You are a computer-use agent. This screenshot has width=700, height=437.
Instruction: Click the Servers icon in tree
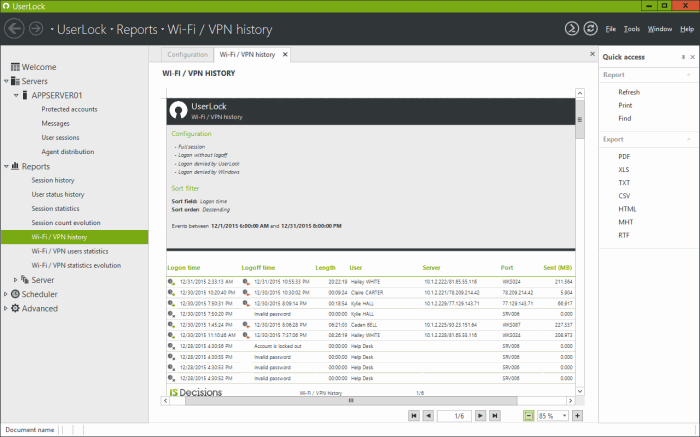(15, 81)
